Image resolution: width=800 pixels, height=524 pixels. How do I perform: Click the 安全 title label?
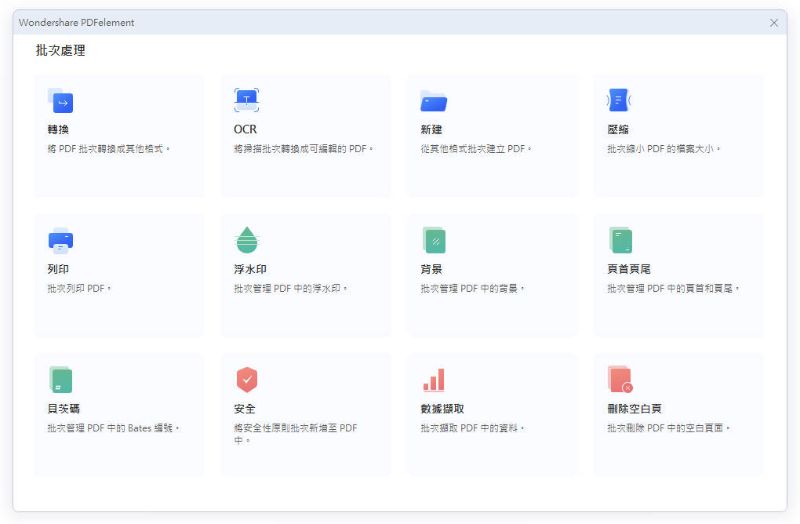[244, 409]
